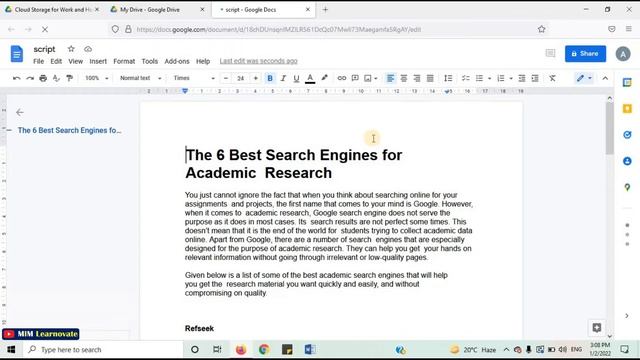
Task: Open the Times font dropdown
Action: pos(194,78)
